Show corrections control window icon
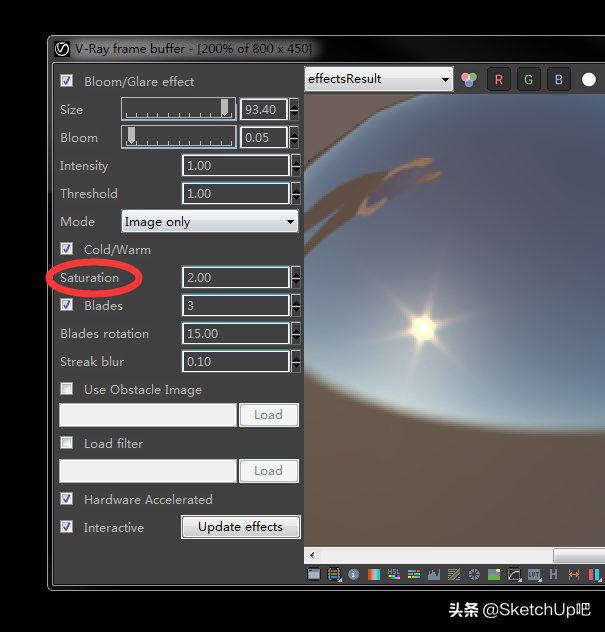The height and width of the screenshot is (632, 605). [314, 574]
